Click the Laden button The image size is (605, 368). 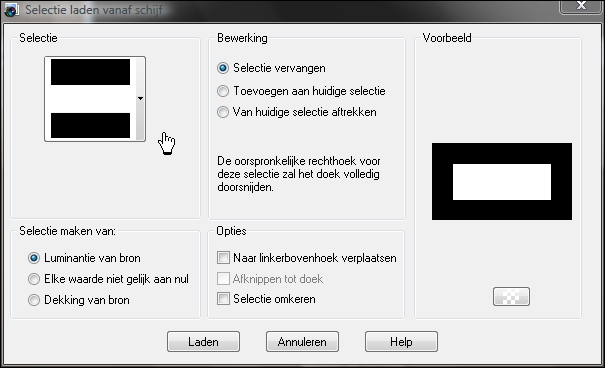pos(203,342)
